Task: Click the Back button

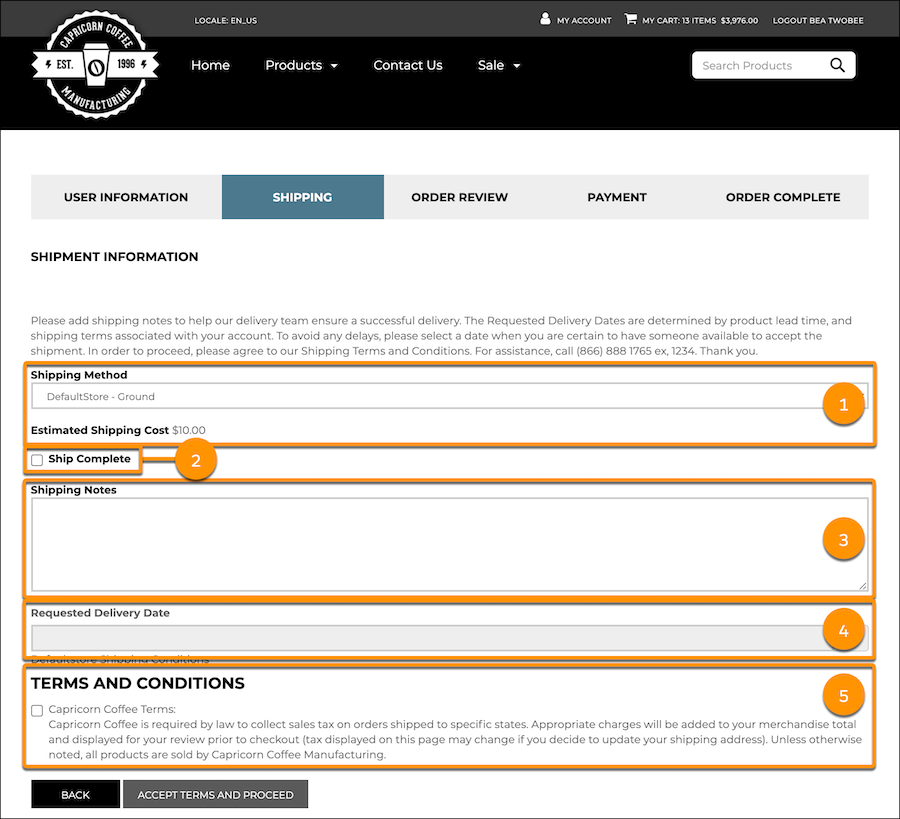Action: pyautogui.click(x=75, y=794)
